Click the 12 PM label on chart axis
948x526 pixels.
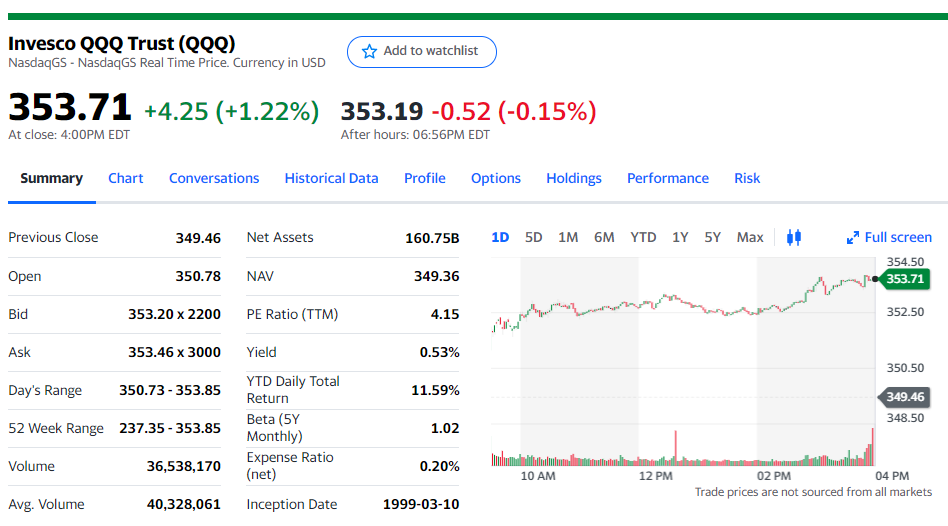tap(656, 476)
